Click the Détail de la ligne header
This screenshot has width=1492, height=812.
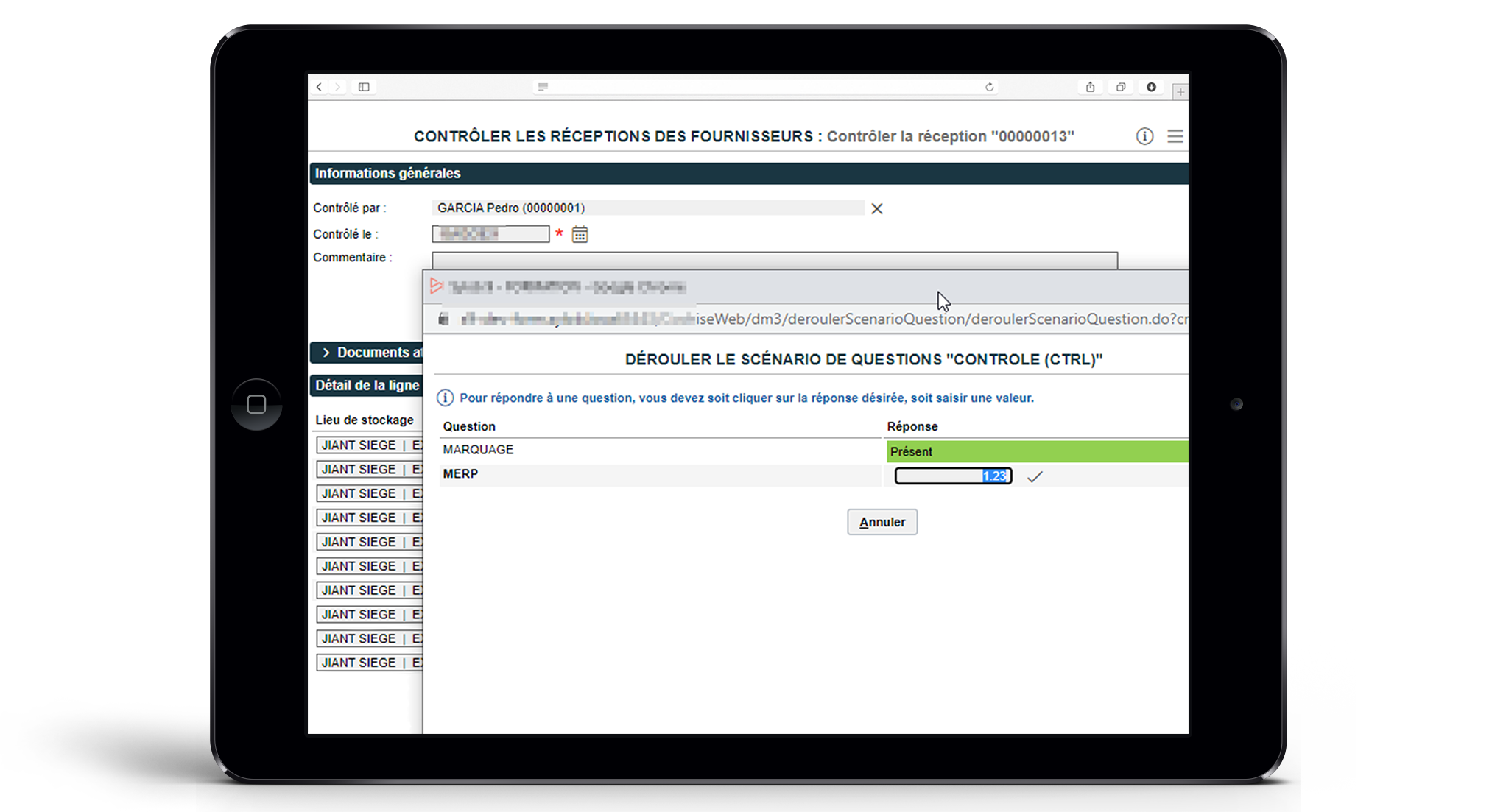pyautogui.click(x=366, y=385)
